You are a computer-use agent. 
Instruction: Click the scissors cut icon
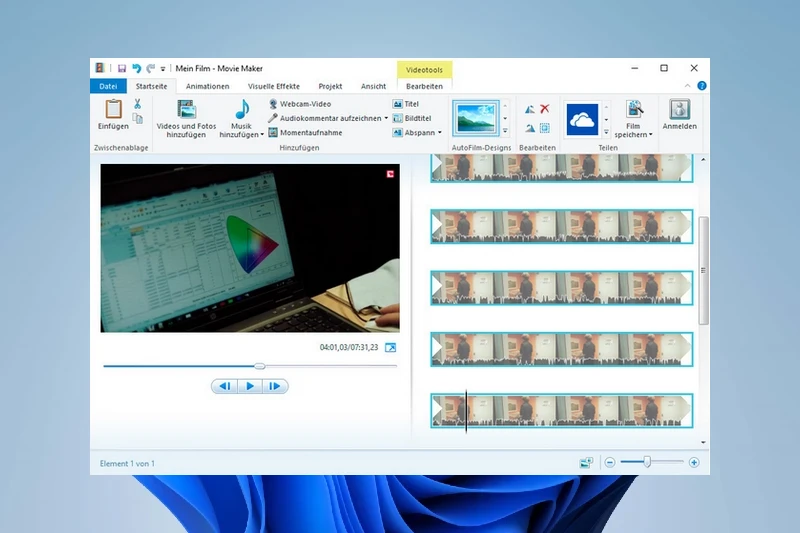[x=137, y=104]
